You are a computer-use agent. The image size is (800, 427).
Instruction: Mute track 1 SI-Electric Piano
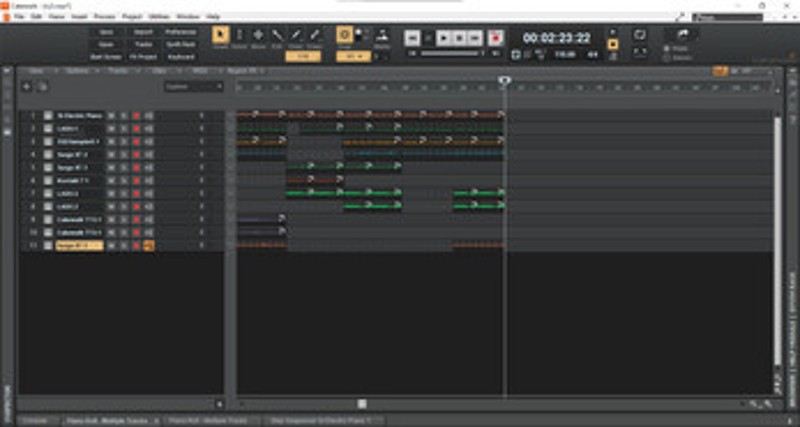111,116
